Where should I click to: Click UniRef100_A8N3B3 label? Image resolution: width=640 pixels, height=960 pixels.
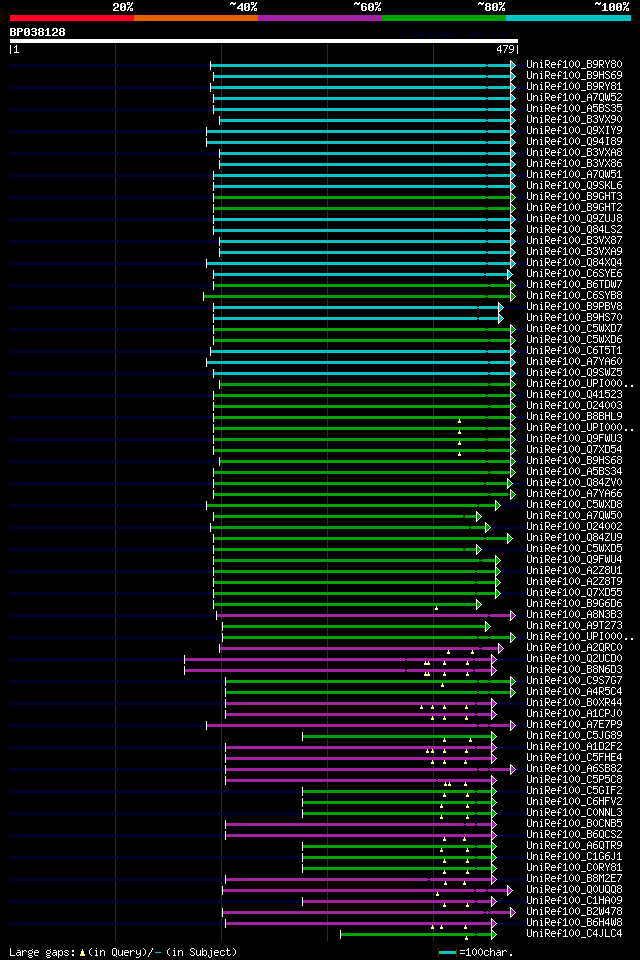[x=574, y=615]
